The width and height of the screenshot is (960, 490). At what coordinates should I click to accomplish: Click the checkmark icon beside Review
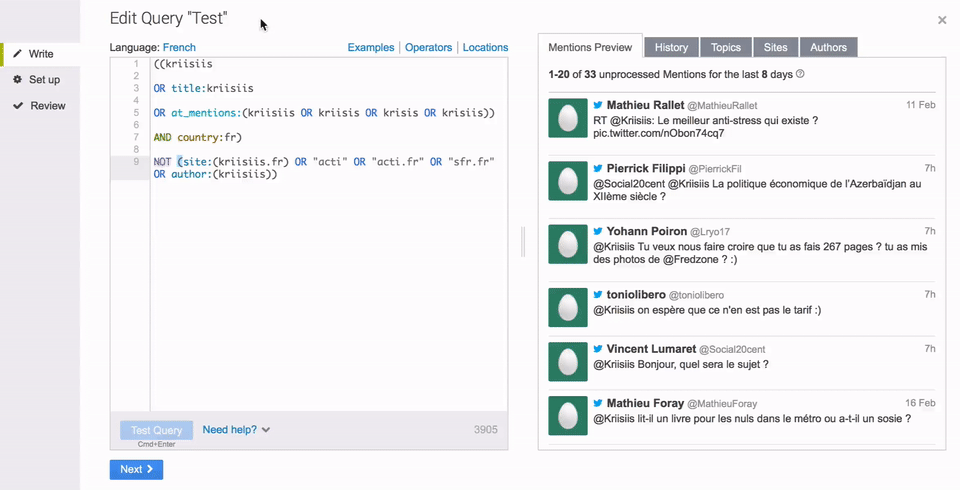[x=17, y=106]
